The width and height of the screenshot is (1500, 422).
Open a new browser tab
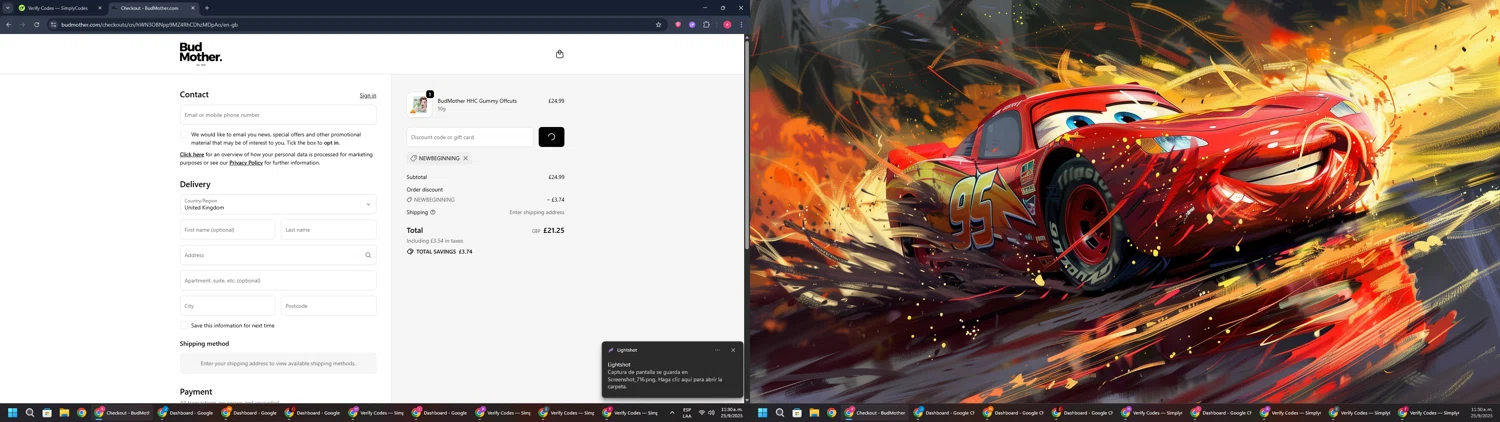pos(207,8)
